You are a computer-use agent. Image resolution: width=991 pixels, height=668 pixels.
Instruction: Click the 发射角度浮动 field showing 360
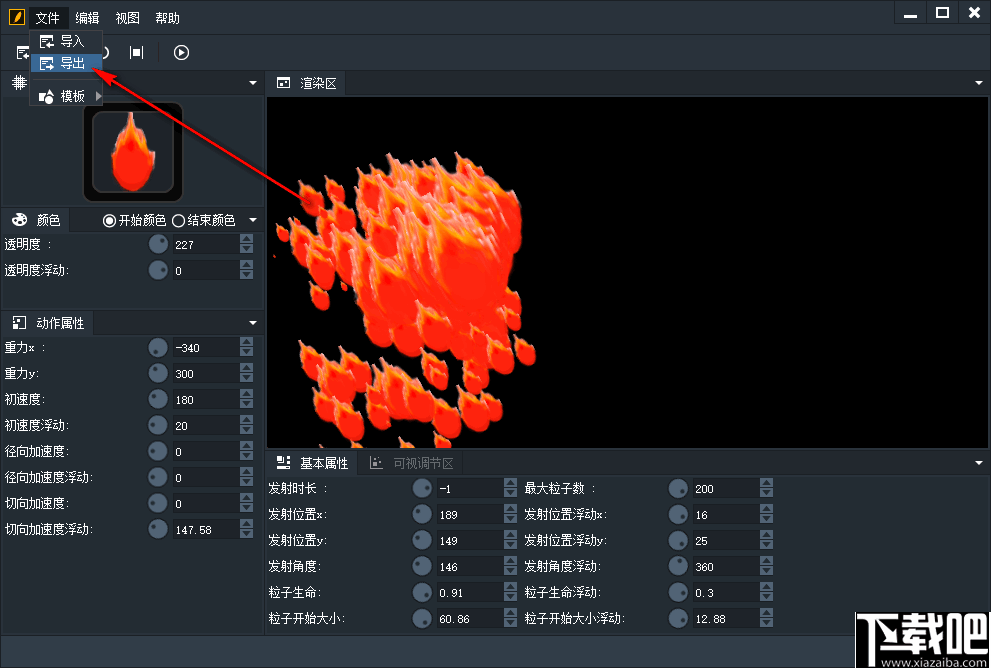pos(726,566)
